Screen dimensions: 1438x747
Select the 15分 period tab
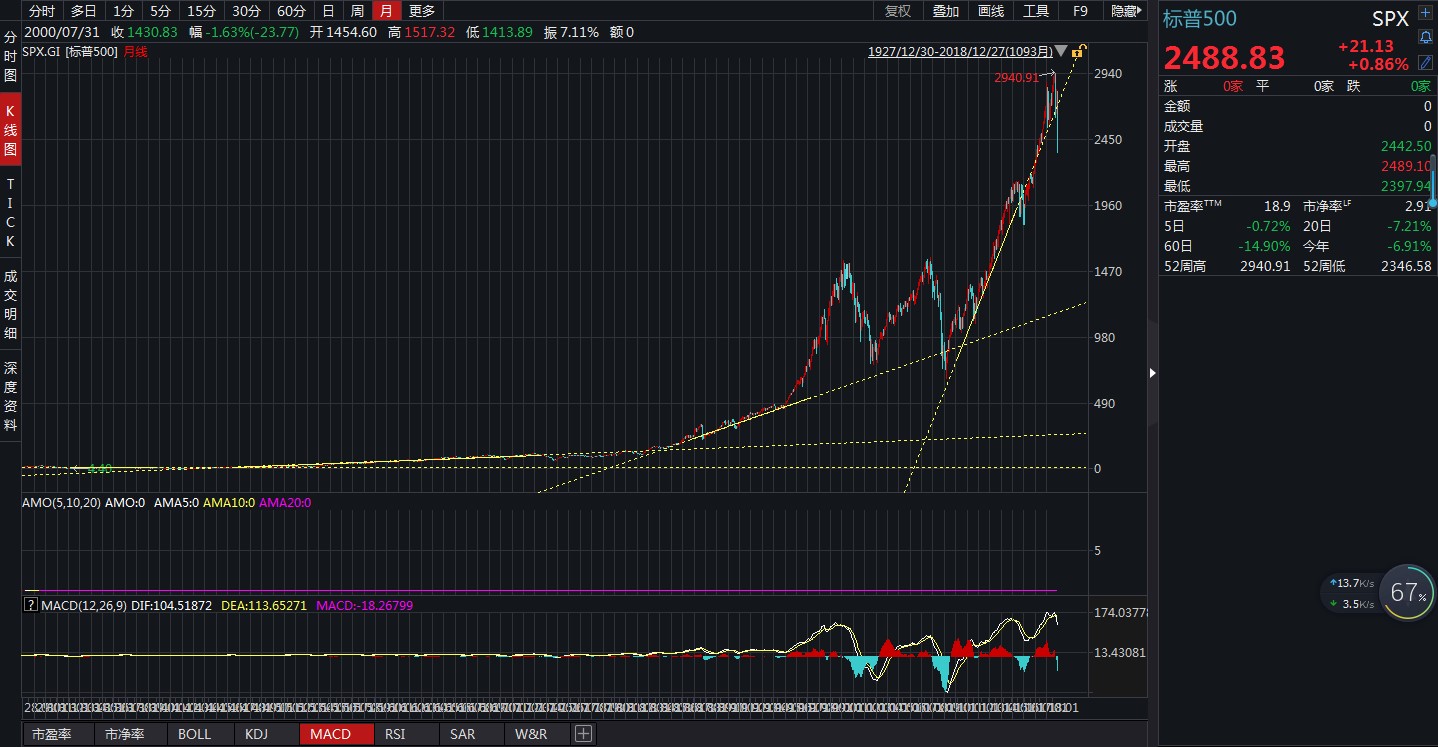(201, 11)
